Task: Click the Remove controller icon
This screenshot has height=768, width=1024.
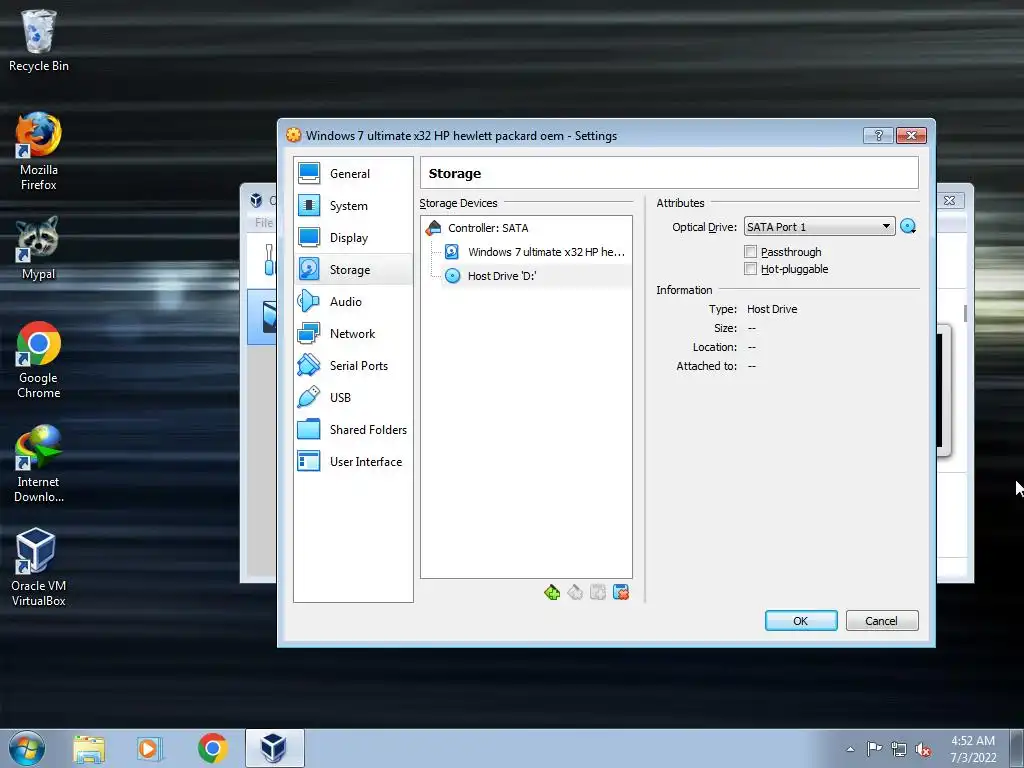Action: tap(575, 592)
